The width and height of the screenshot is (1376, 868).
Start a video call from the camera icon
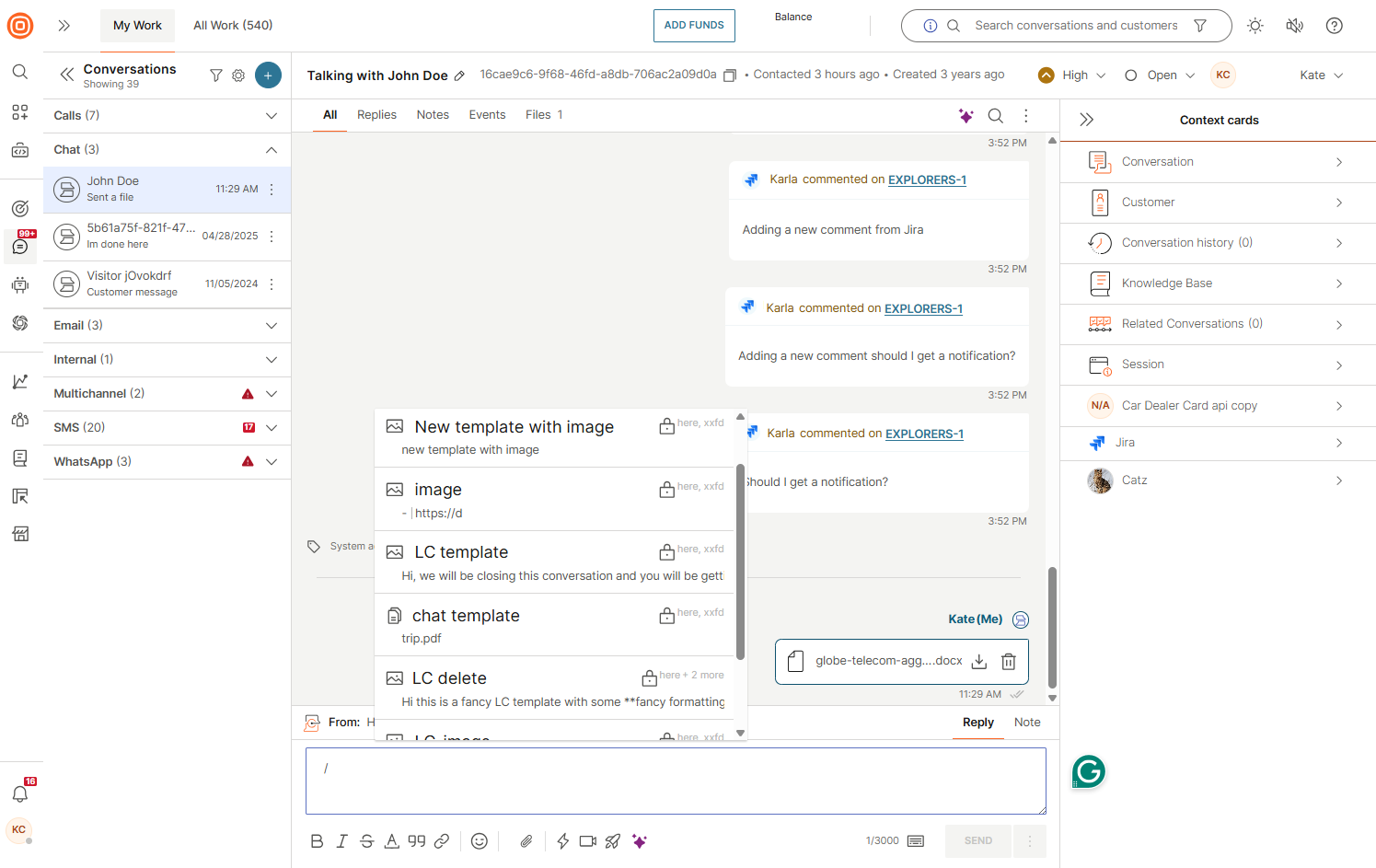click(x=588, y=840)
